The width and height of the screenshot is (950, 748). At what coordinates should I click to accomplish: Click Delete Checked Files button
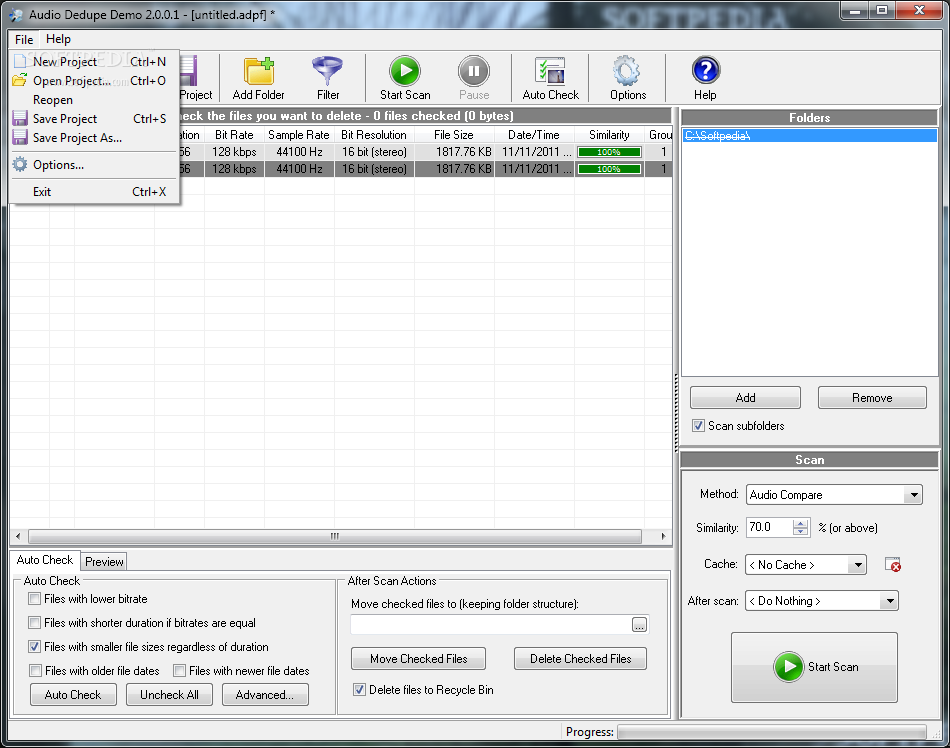[x=580, y=659]
